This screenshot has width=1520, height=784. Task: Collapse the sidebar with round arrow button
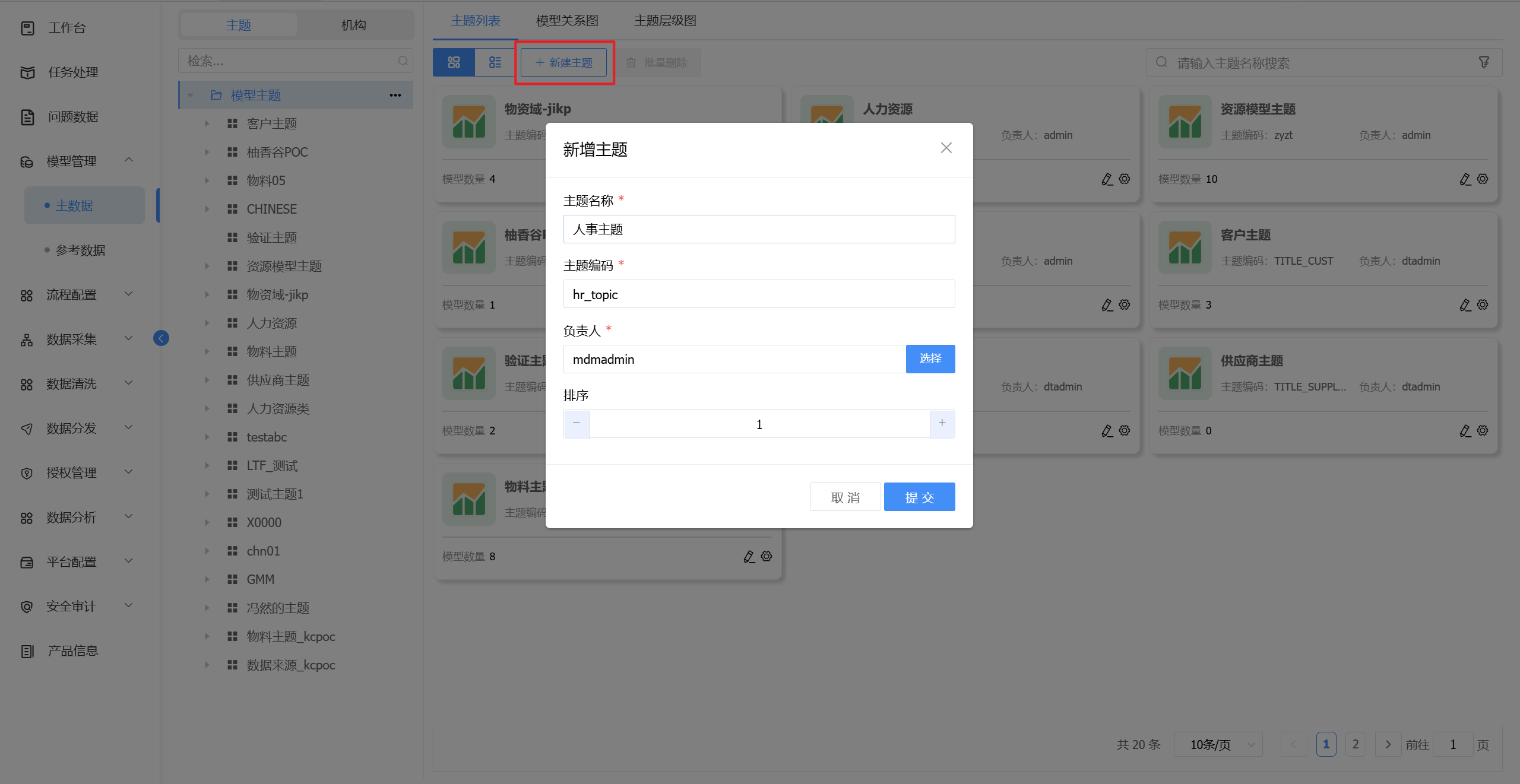[x=161, y=338]
